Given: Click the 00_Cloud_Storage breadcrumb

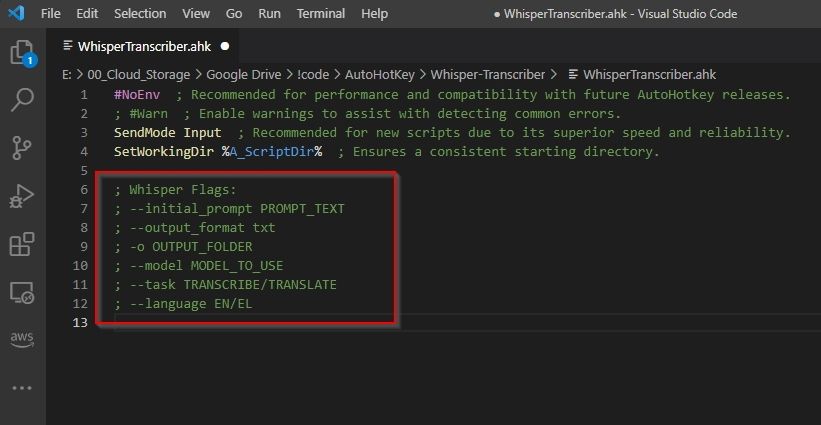Looking at the screenshot, I should click(139, 75).
